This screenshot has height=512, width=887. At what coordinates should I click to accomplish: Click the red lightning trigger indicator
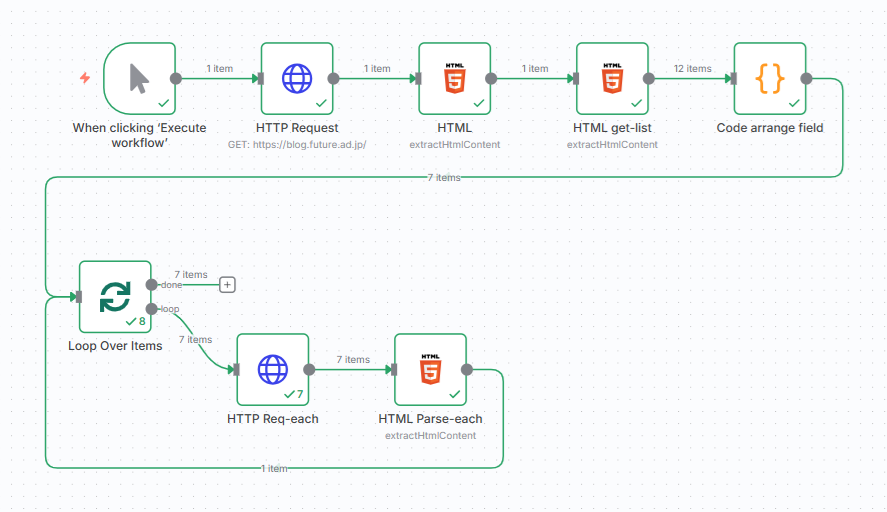(x=85, y=78)
